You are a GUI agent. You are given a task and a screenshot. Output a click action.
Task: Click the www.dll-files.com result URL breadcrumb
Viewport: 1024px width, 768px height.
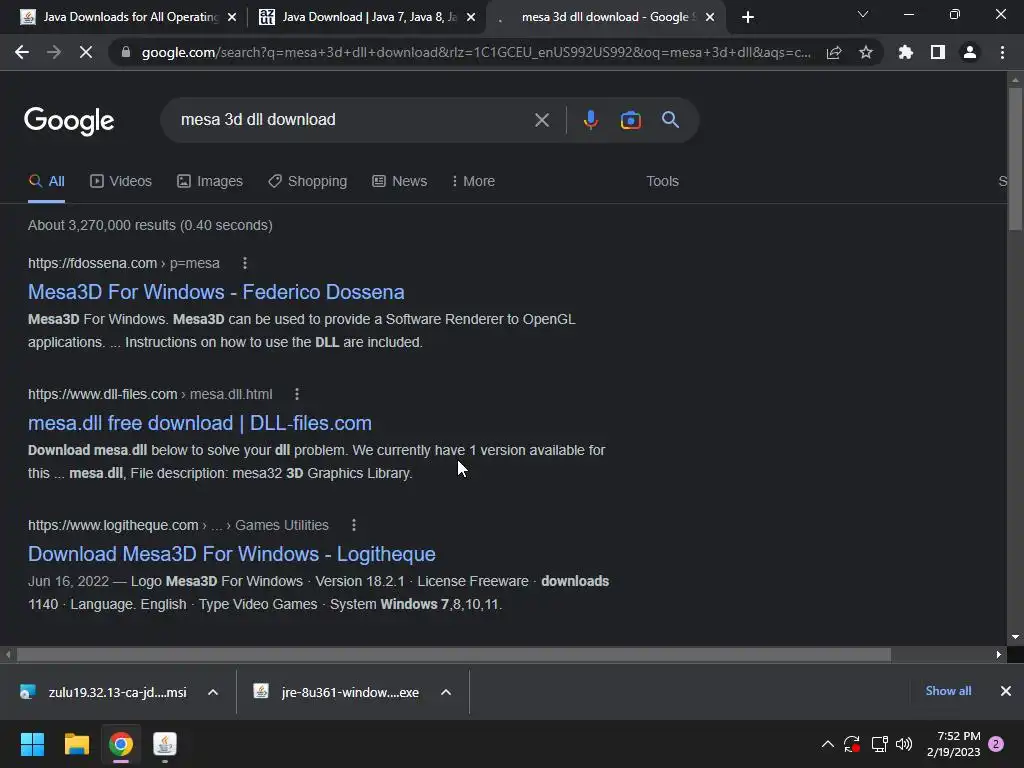(150, 394)
